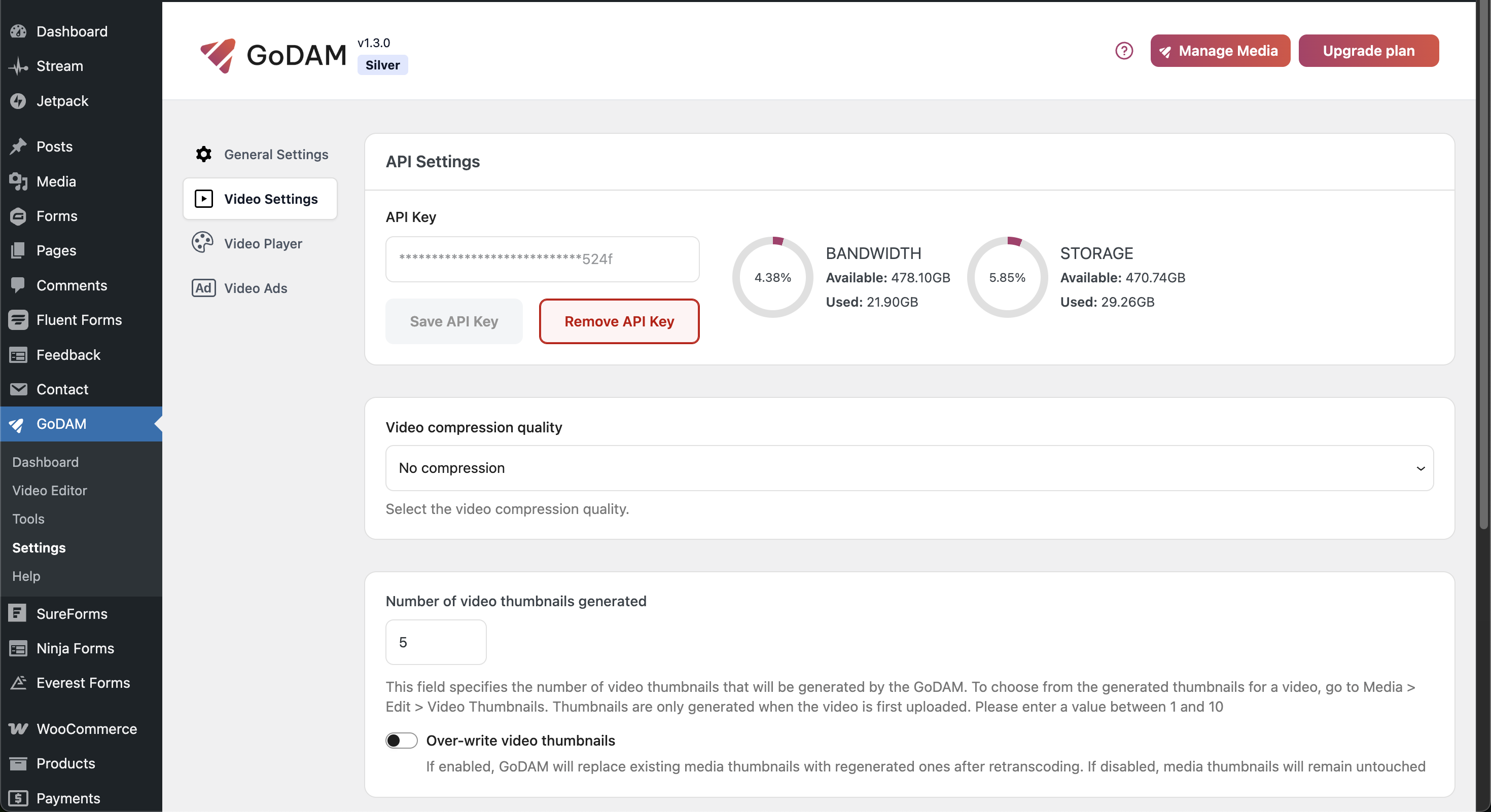1491x812 pixels.
Task: Click the v1.3.0 version label
Action: [x=374, y=43]
